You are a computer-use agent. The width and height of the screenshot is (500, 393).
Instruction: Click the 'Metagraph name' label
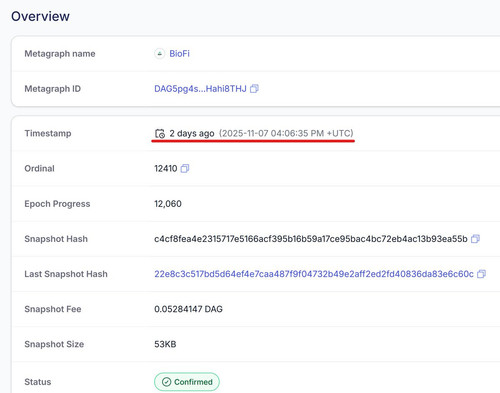point(60,53)
